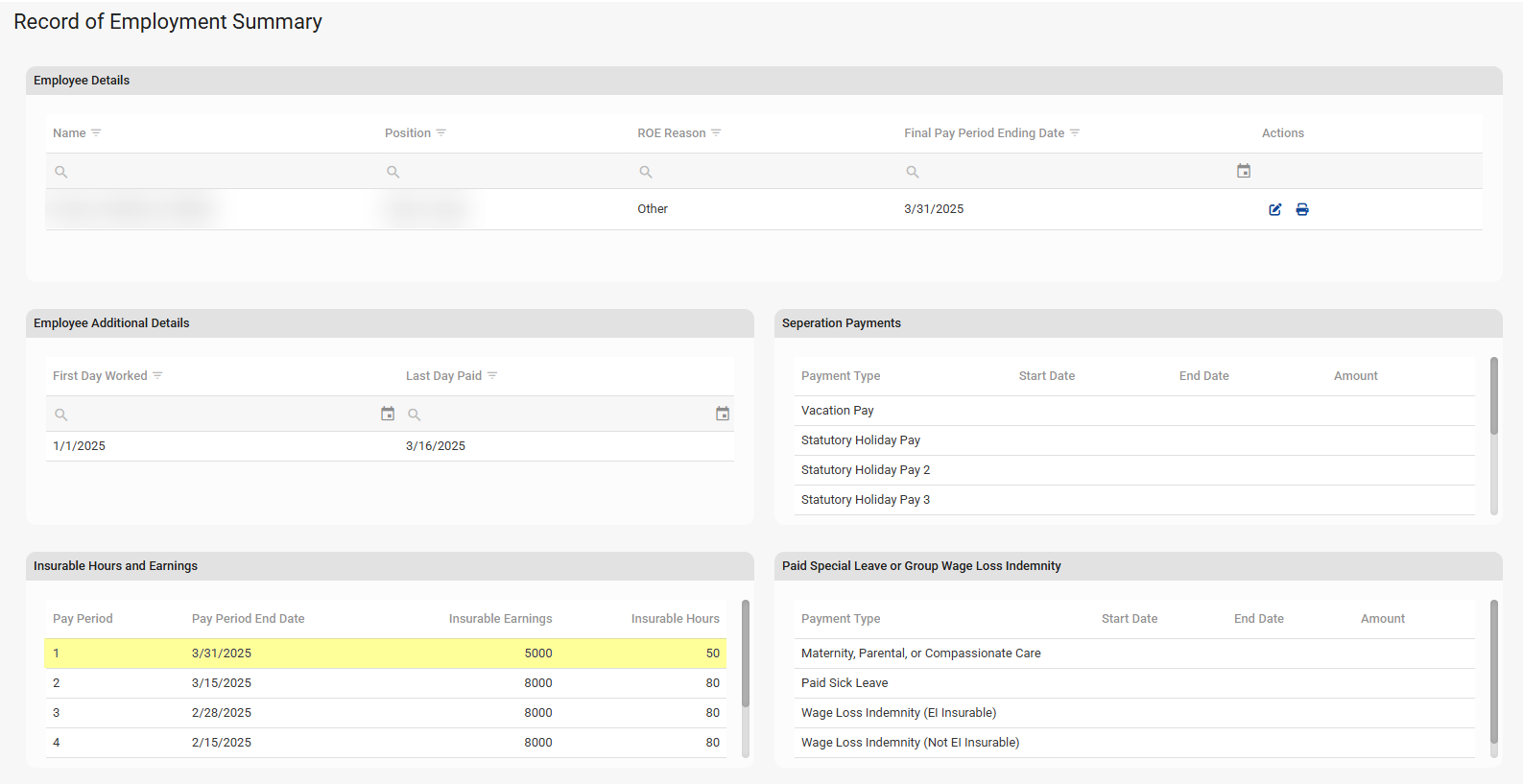Open calendar picker for Final Pay Period Ending Date

tap(1244, 171)
